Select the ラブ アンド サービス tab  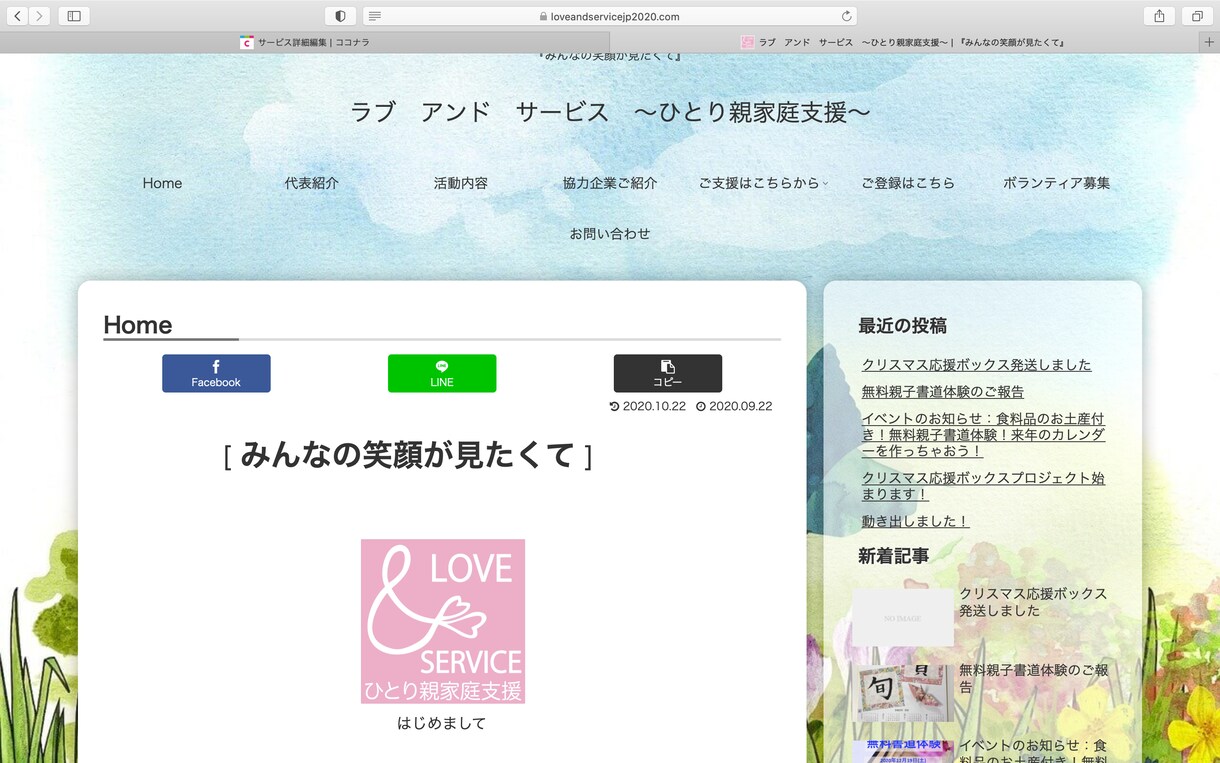click(904, 42)
